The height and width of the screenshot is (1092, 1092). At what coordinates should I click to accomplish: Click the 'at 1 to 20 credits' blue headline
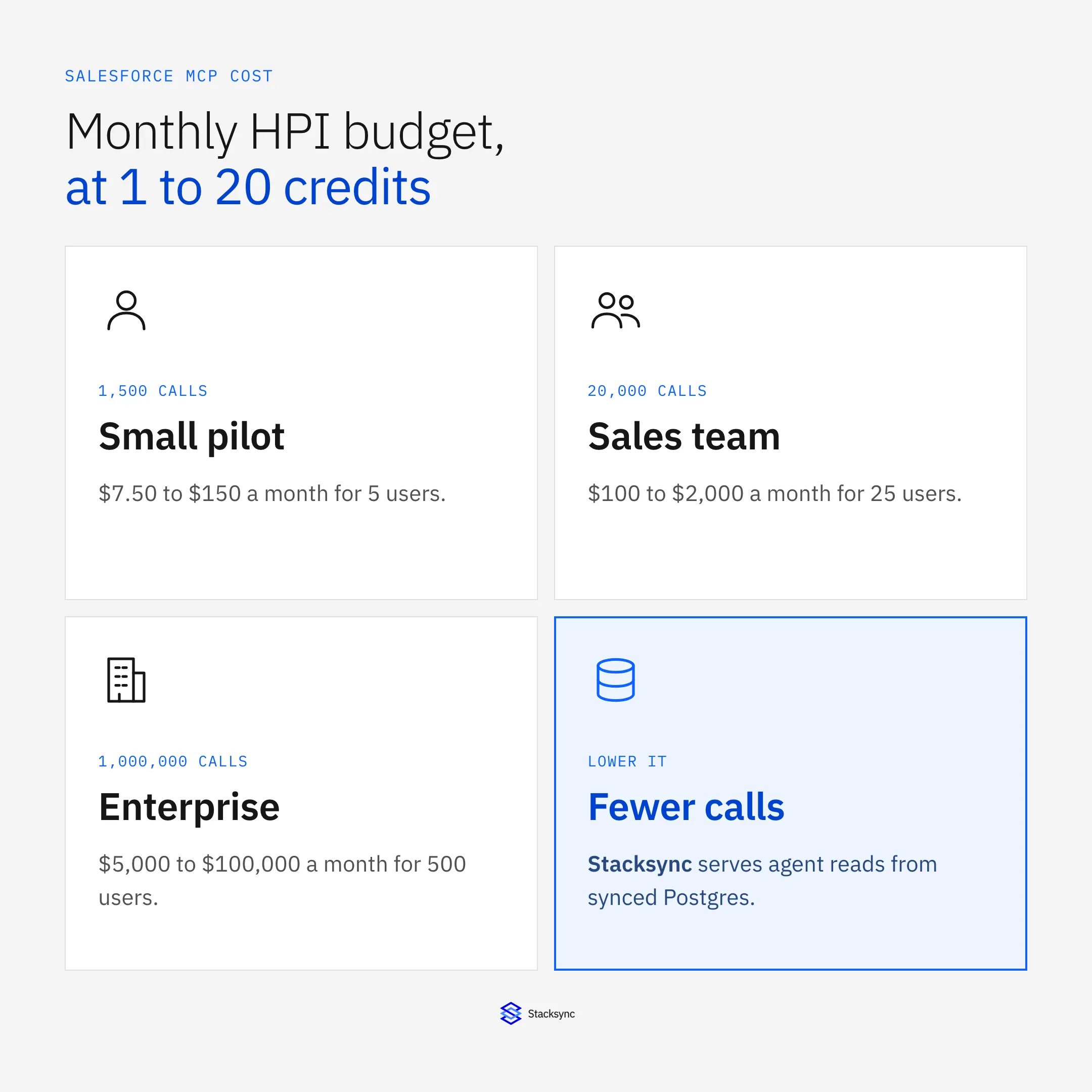coord(248,187)
